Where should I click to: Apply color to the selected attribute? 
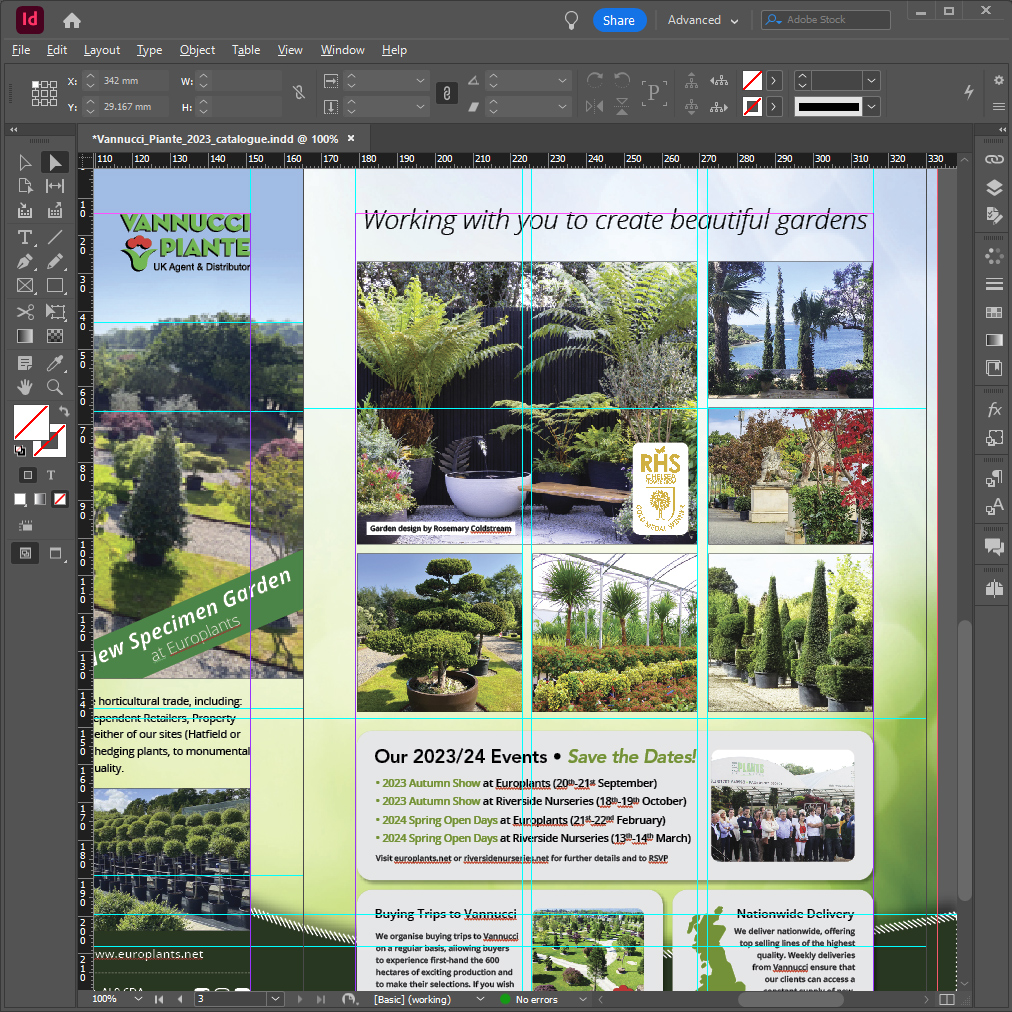click(x=21, y=499)
